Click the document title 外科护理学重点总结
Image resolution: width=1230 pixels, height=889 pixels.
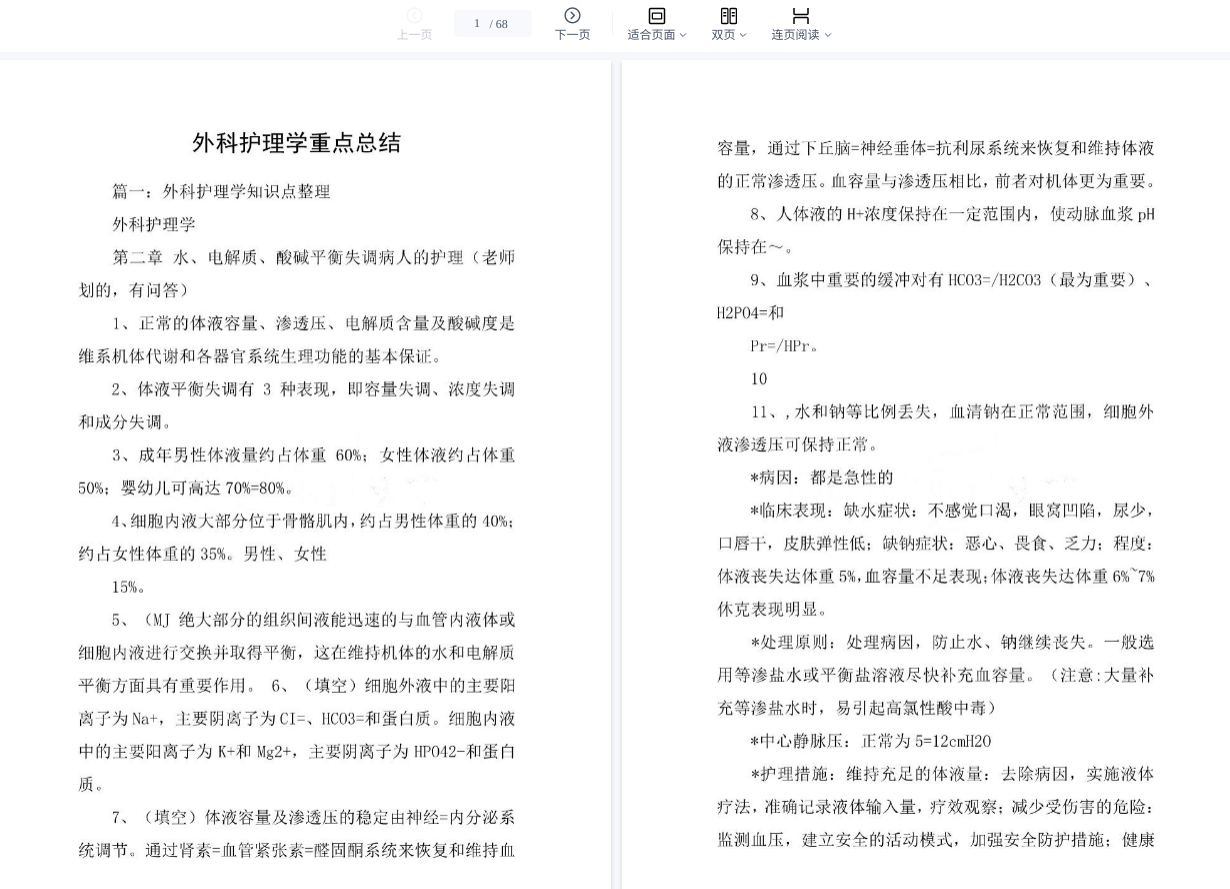(296, 143)
